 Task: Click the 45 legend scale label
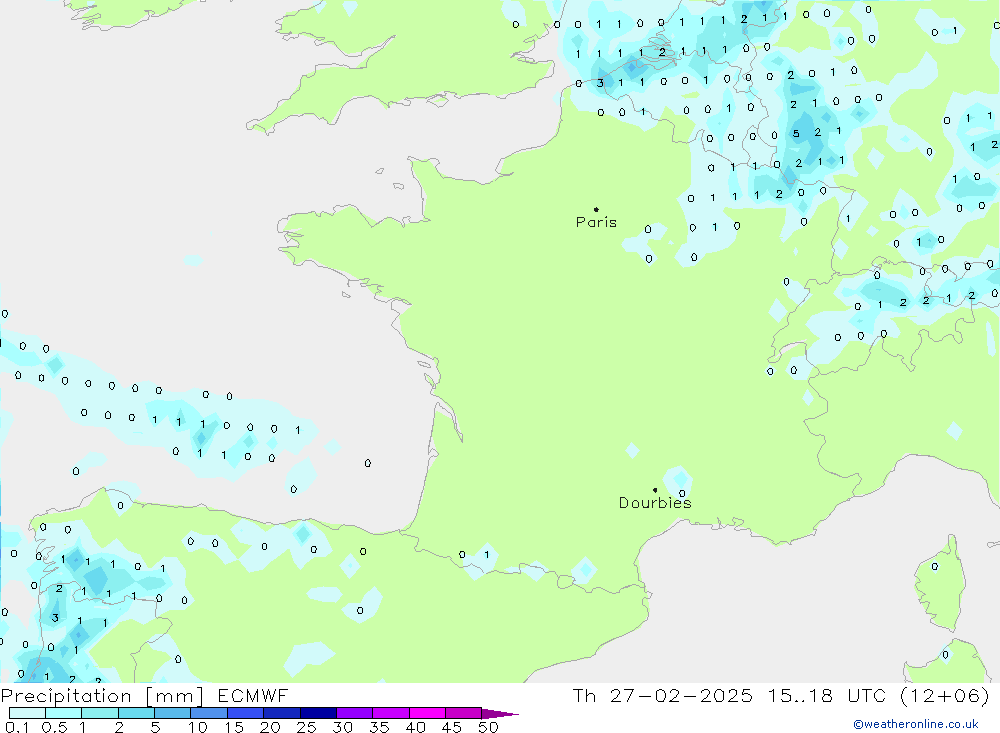[452, 727]
